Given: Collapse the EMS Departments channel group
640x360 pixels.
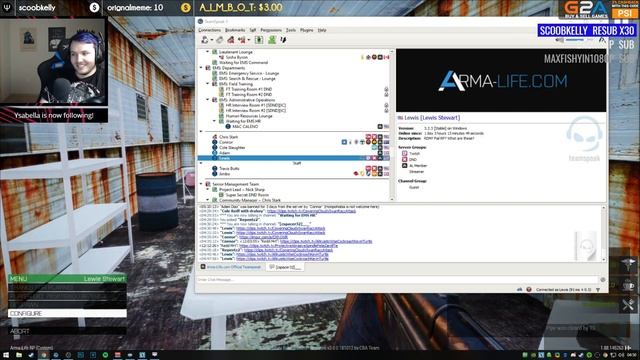Looking at the screenshot, I should (x=201, y=68).
